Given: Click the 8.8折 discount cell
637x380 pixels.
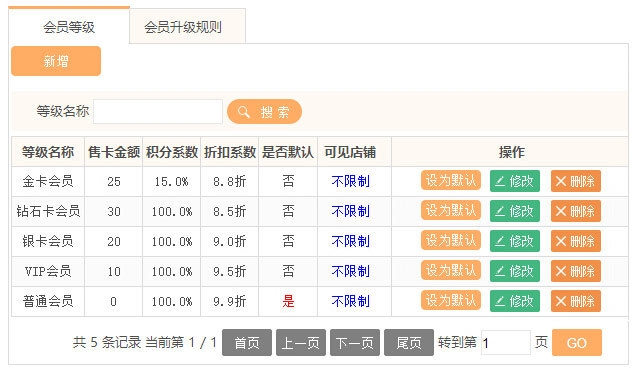Looking at the screenshot, I should 230,181.
